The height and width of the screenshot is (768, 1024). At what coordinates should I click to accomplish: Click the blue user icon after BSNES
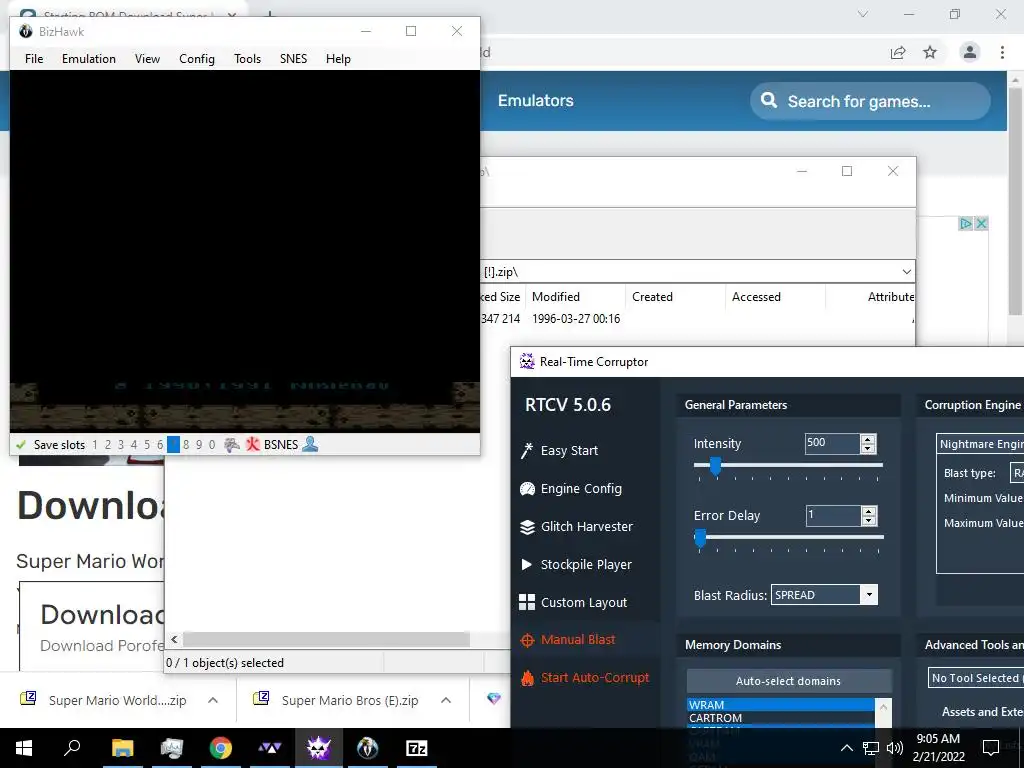pyautogui.click(x=310, y=445)
